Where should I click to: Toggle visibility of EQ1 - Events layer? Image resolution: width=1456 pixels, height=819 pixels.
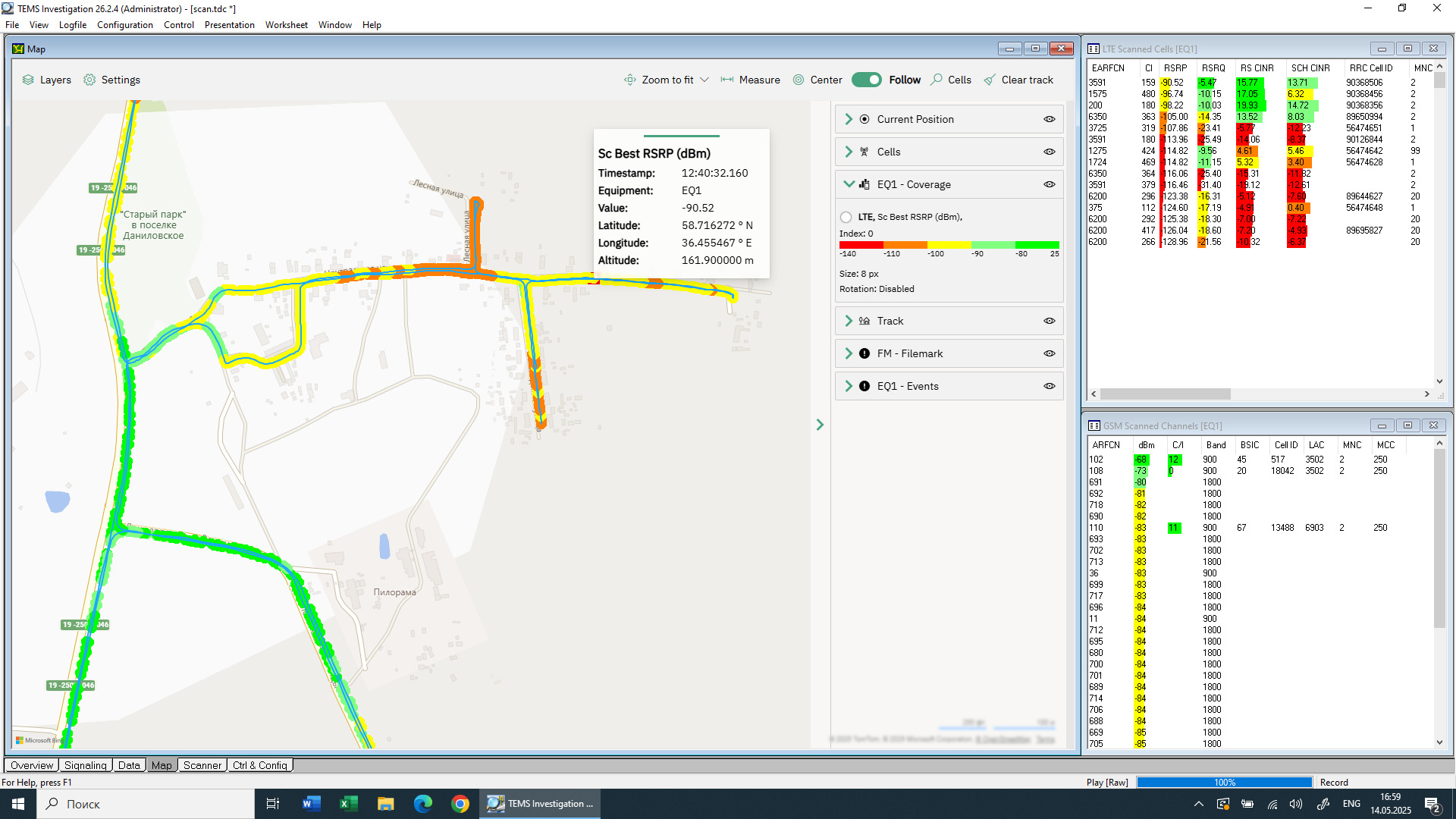(1050, 386)
